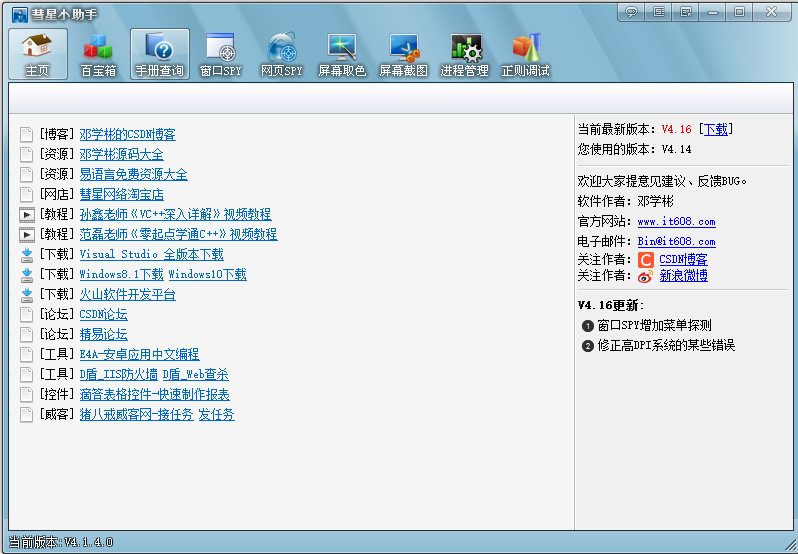Click the 下载 link for version V4.16
The width and height of the screenshot is (798, 554).
(x=716, y=129)
